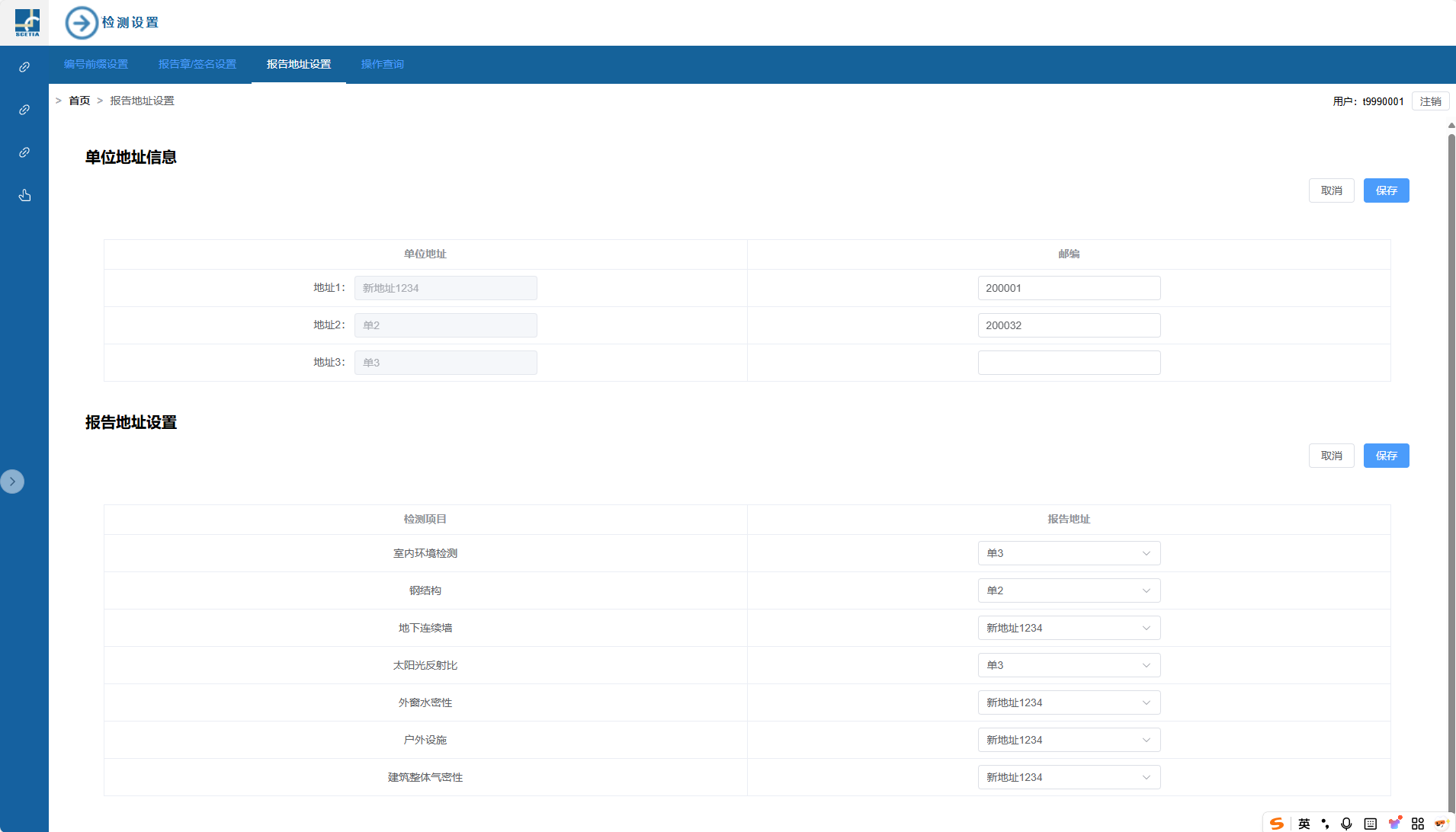Click the Sogou input method S logo
The height and width of the screenshot is (832, 1456).
pyautogui.click(x=1277, y=823)
